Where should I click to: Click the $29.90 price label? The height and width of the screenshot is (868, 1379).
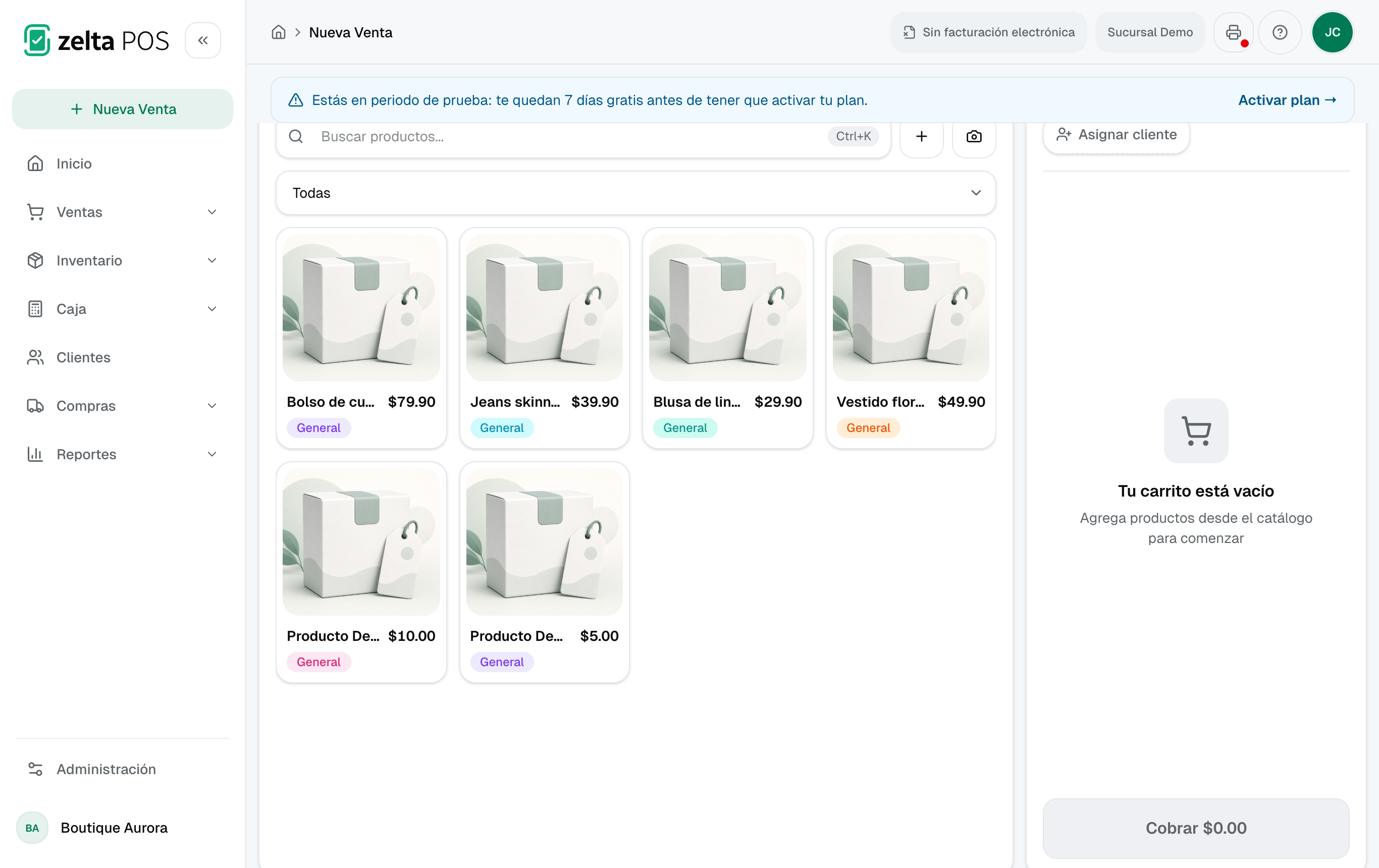tap(778, 402)
